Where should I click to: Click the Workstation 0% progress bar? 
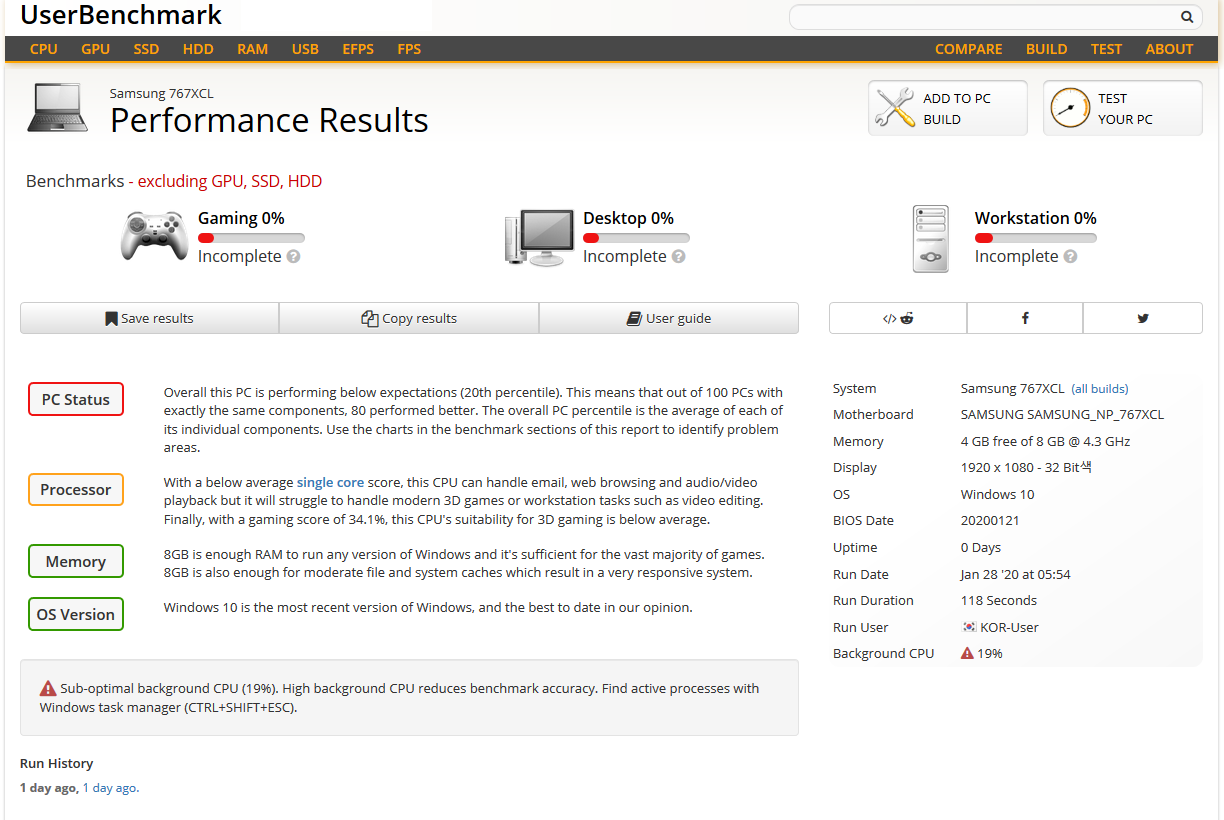[x=1036, y=238]
